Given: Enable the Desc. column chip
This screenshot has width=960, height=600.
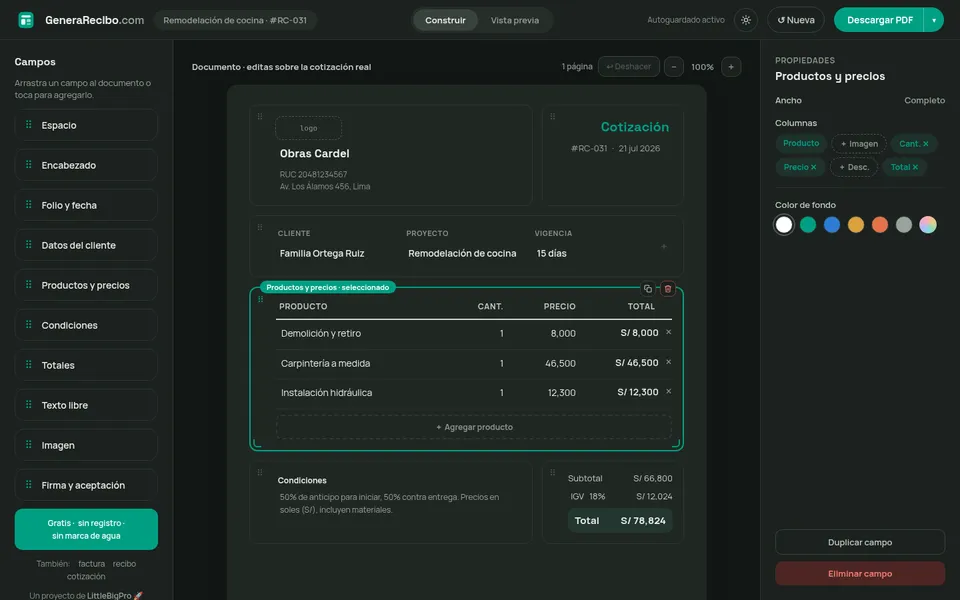Looking at the screenshot, I should click(x=854, y=167).
